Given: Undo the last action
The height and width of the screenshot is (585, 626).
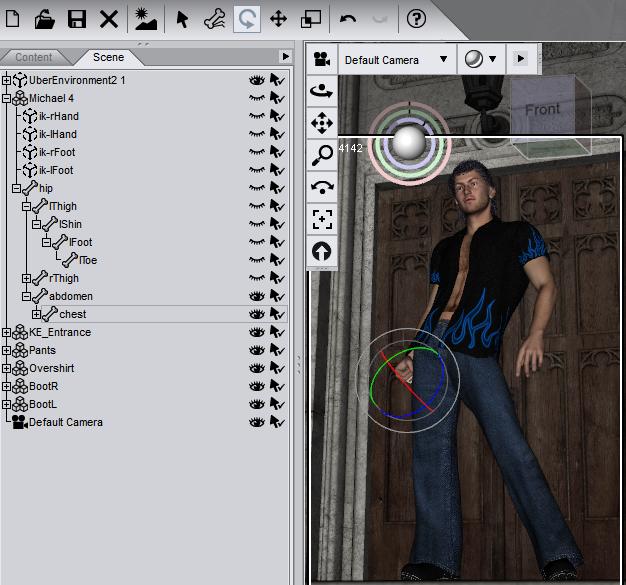Looking at the screenshot, I should click(348, 18).
